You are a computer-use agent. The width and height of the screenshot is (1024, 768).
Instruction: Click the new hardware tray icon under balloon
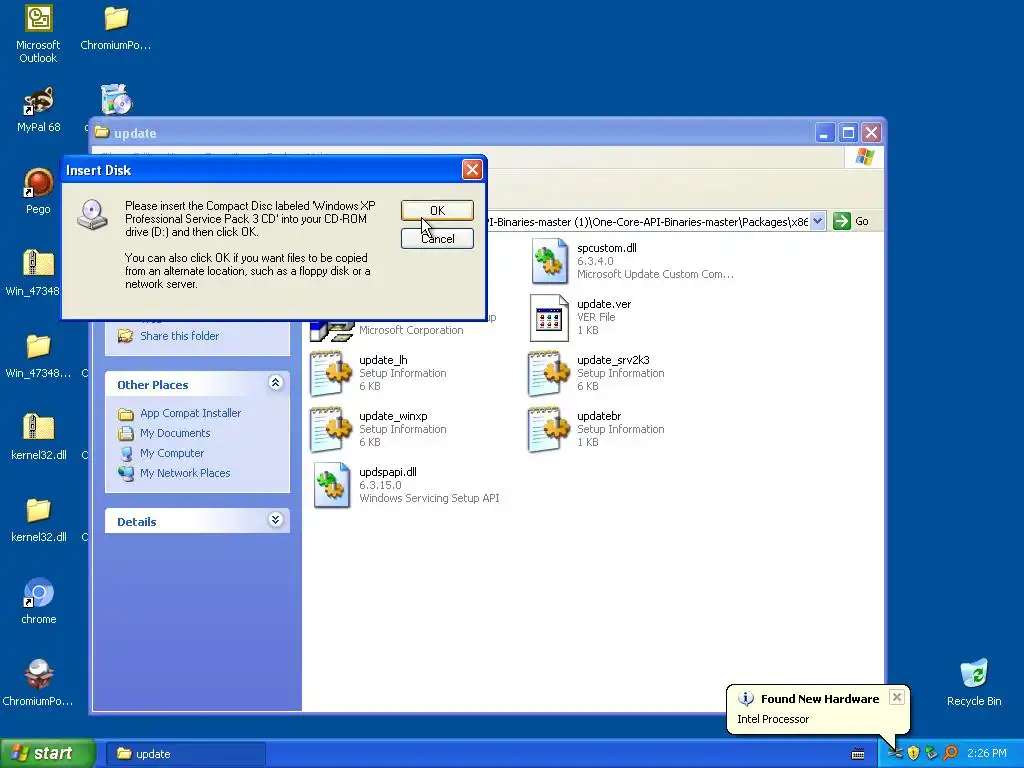click(x=895, y=754)
